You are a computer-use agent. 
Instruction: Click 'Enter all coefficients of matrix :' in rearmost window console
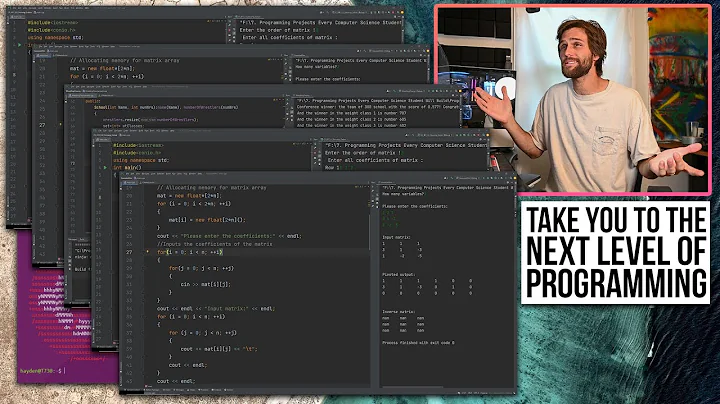(290, 37)
